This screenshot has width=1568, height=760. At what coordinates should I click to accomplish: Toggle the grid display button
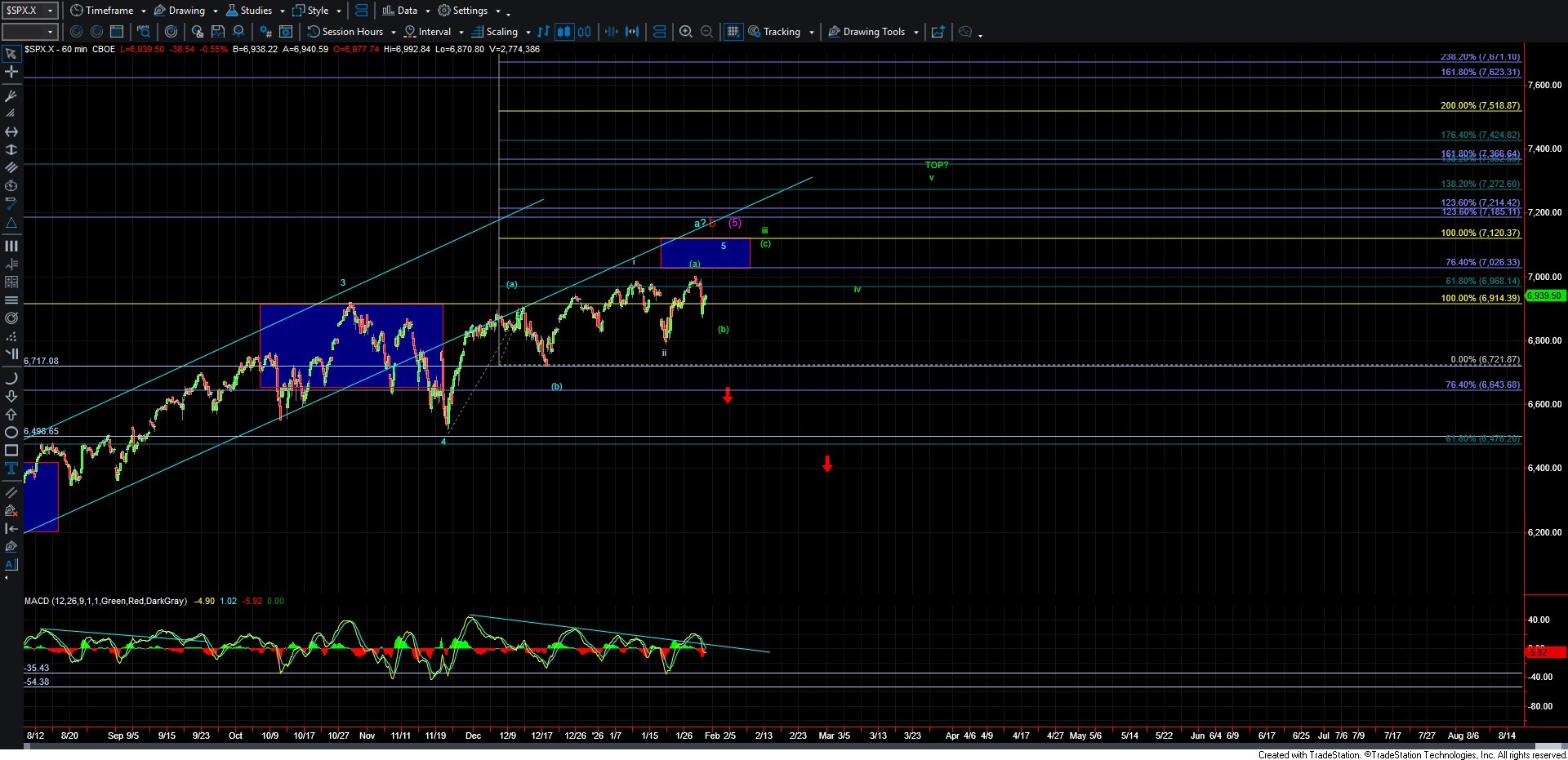pos(733,32)
